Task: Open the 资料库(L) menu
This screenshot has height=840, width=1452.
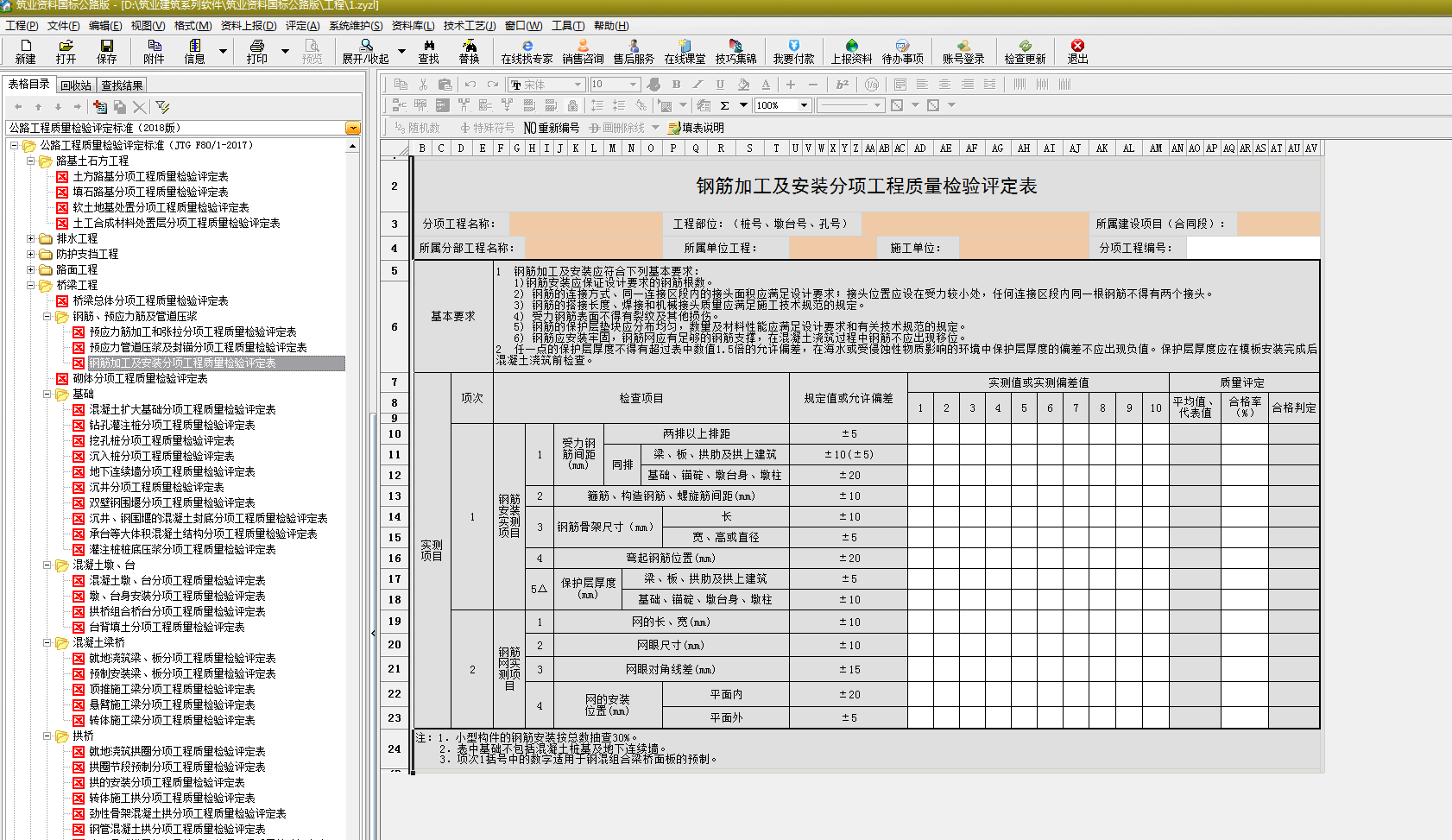Action: click(413, 26)
